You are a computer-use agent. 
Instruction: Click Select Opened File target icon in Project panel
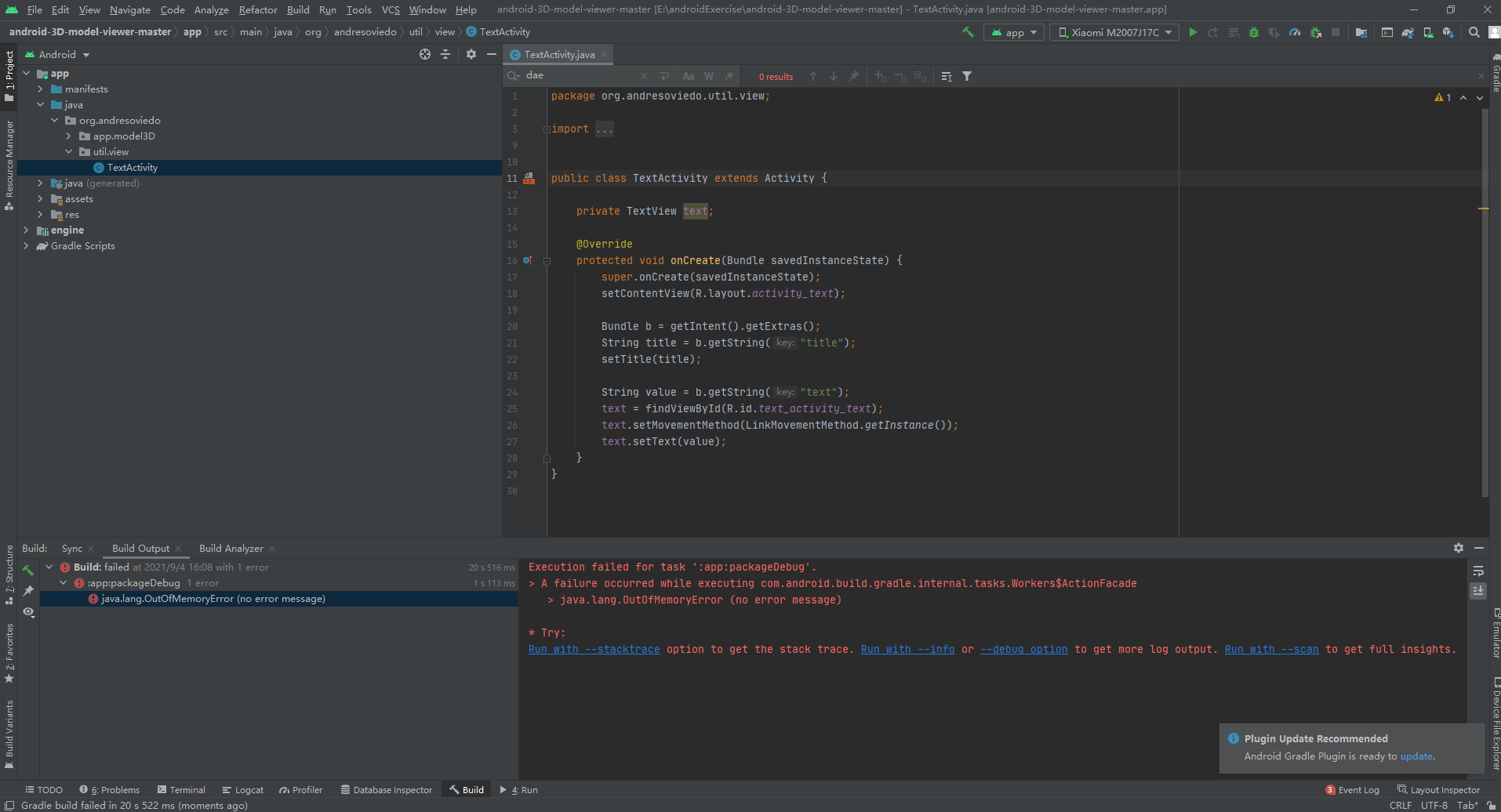[x=425, y=54]
